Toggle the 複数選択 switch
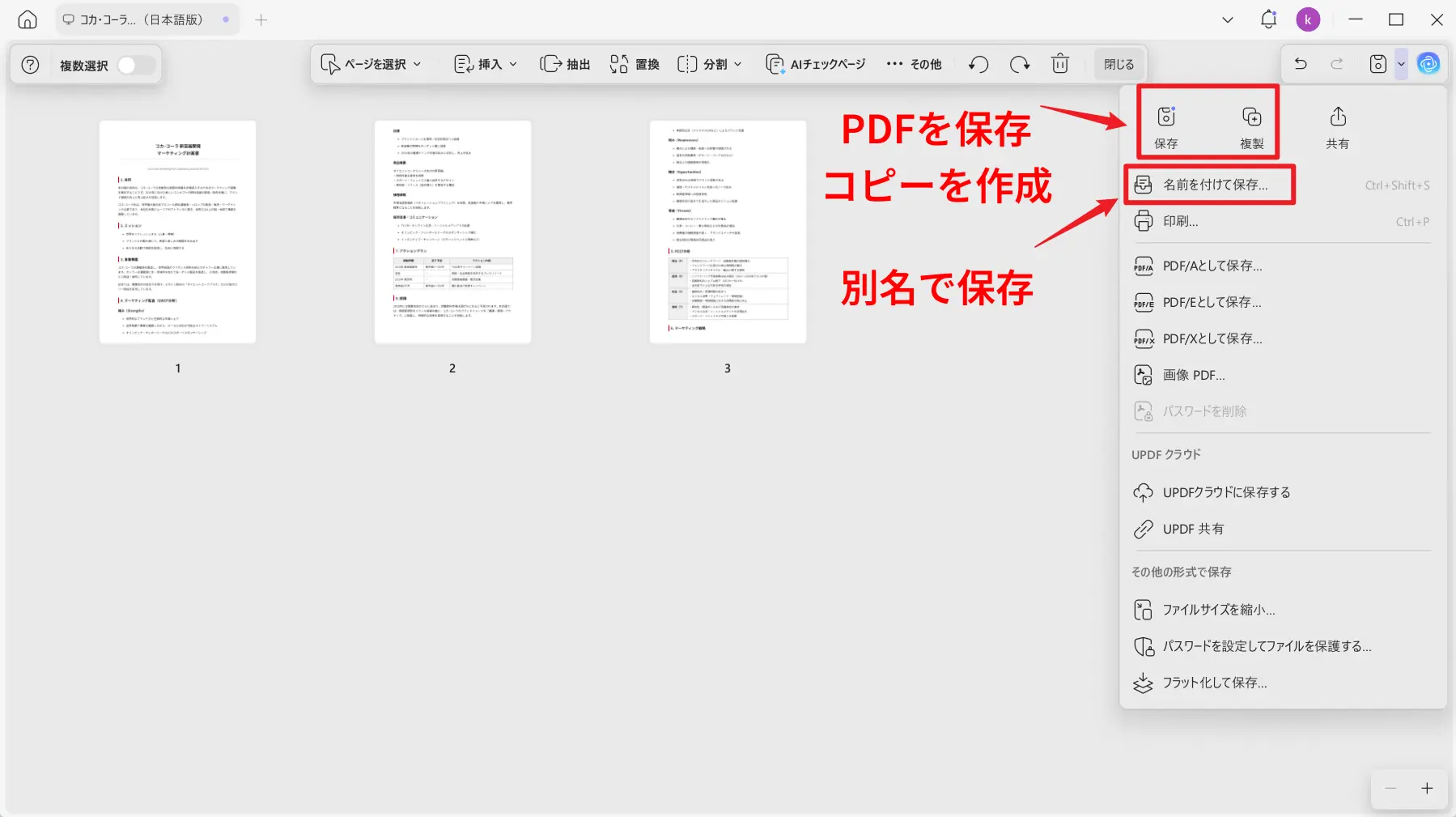The height and width of the screenshot is (817, 1456). [x=136, y=65]
